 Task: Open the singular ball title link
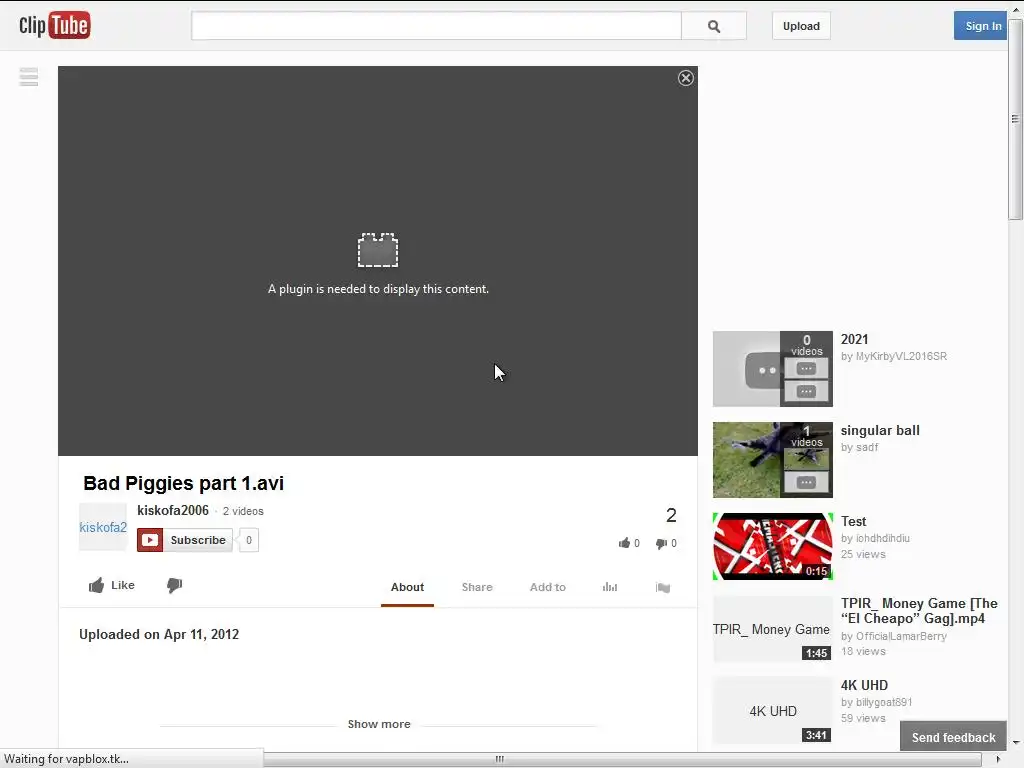[x=880, y=430]
